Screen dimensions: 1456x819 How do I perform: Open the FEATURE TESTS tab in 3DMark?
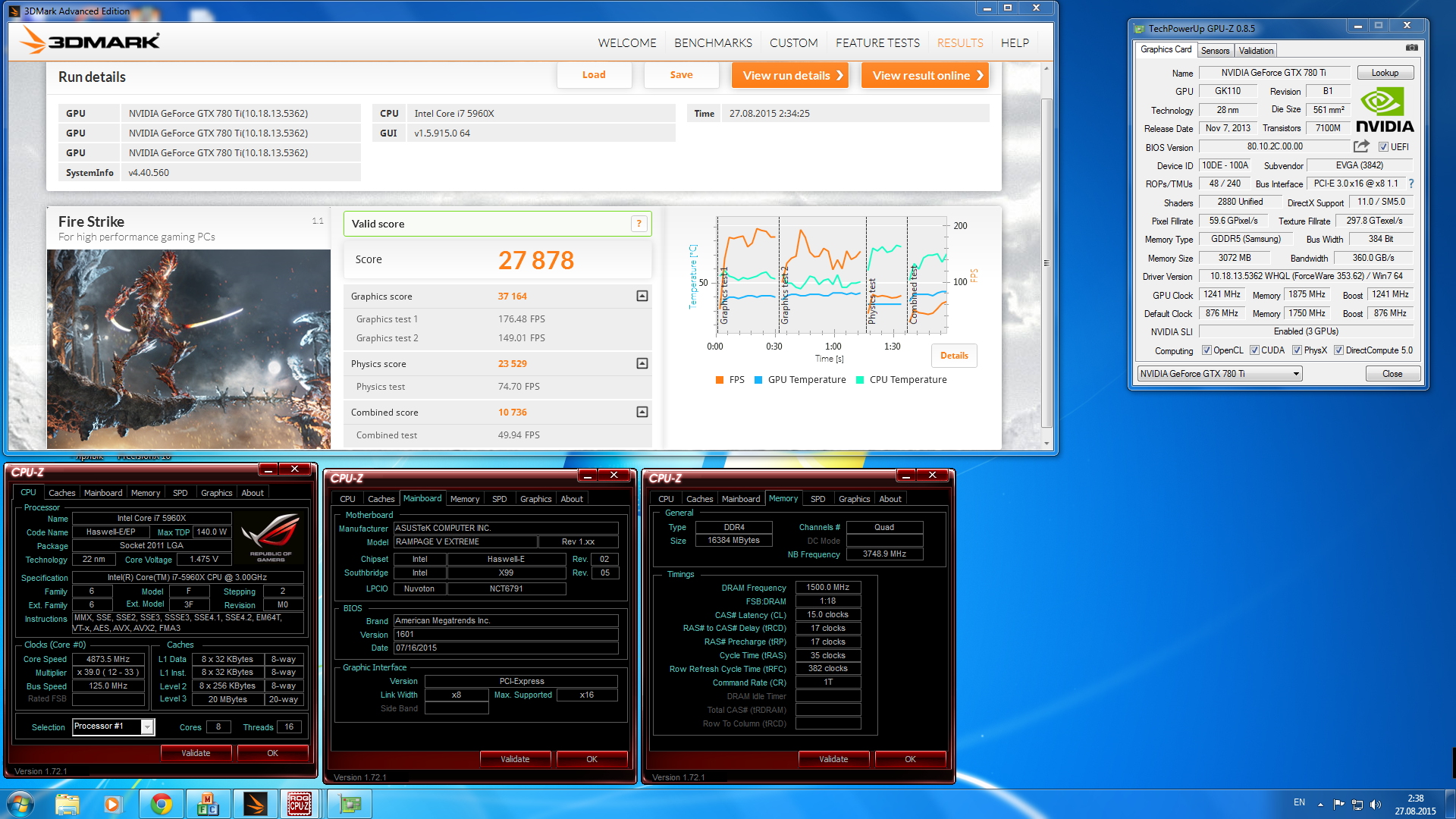click(877, 43)
